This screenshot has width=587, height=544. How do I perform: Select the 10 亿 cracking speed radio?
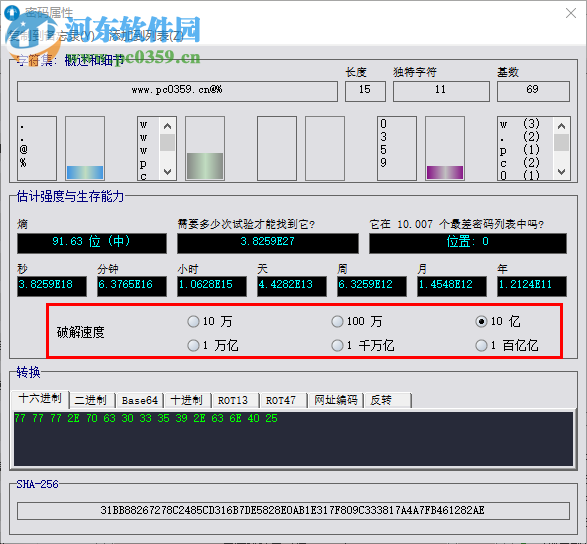481,321
